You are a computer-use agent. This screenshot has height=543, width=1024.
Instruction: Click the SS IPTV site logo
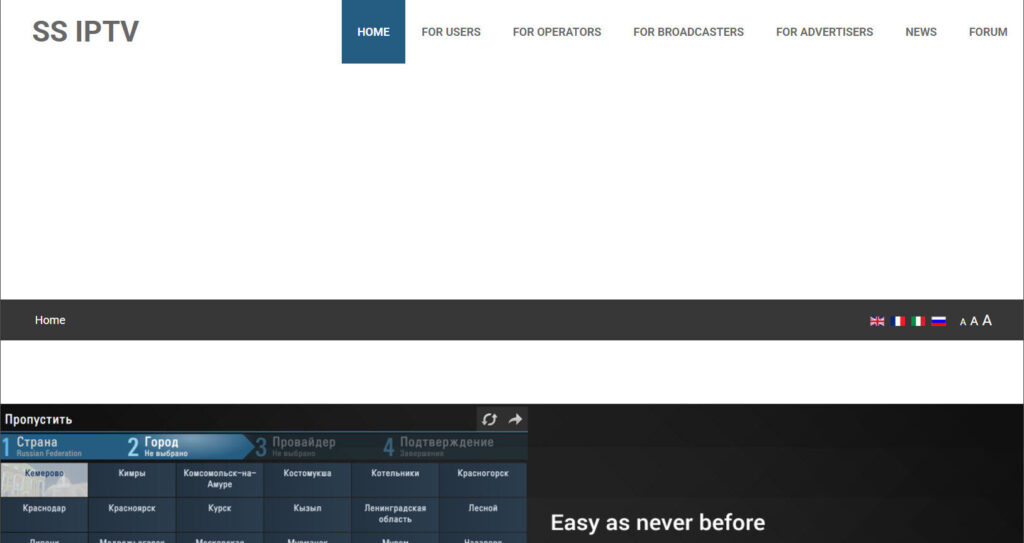[86, 31]
